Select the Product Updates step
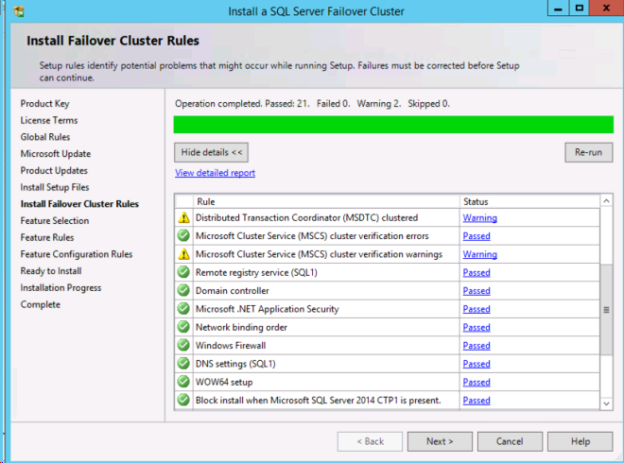Screen dimensions: 624x463 [x=54, y=170]
